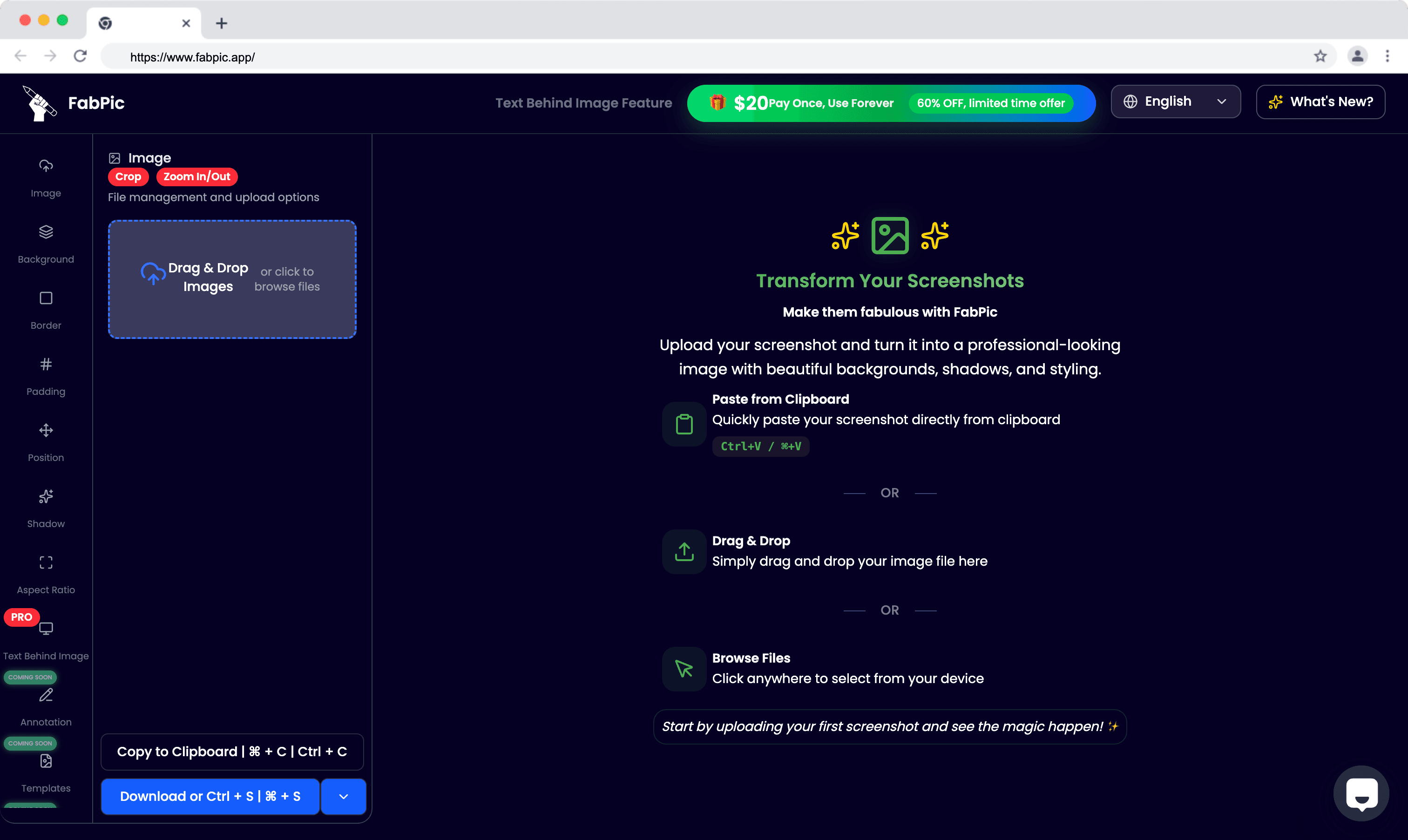Open browser three-dot menu
The width and height of the screenshot is (1408, 840).
(x=1387, y=56)
